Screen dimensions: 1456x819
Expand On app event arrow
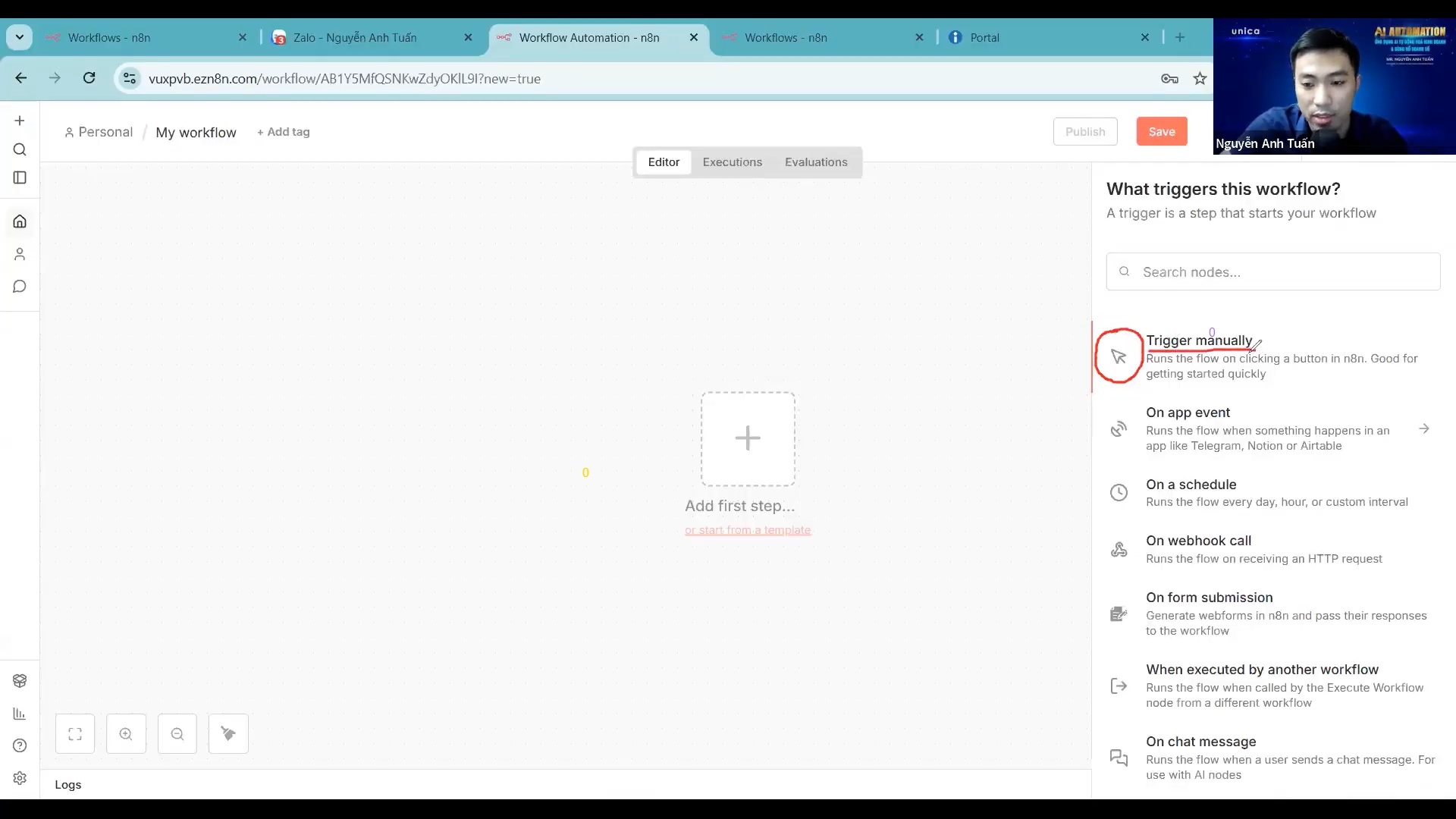point(1424,429)
